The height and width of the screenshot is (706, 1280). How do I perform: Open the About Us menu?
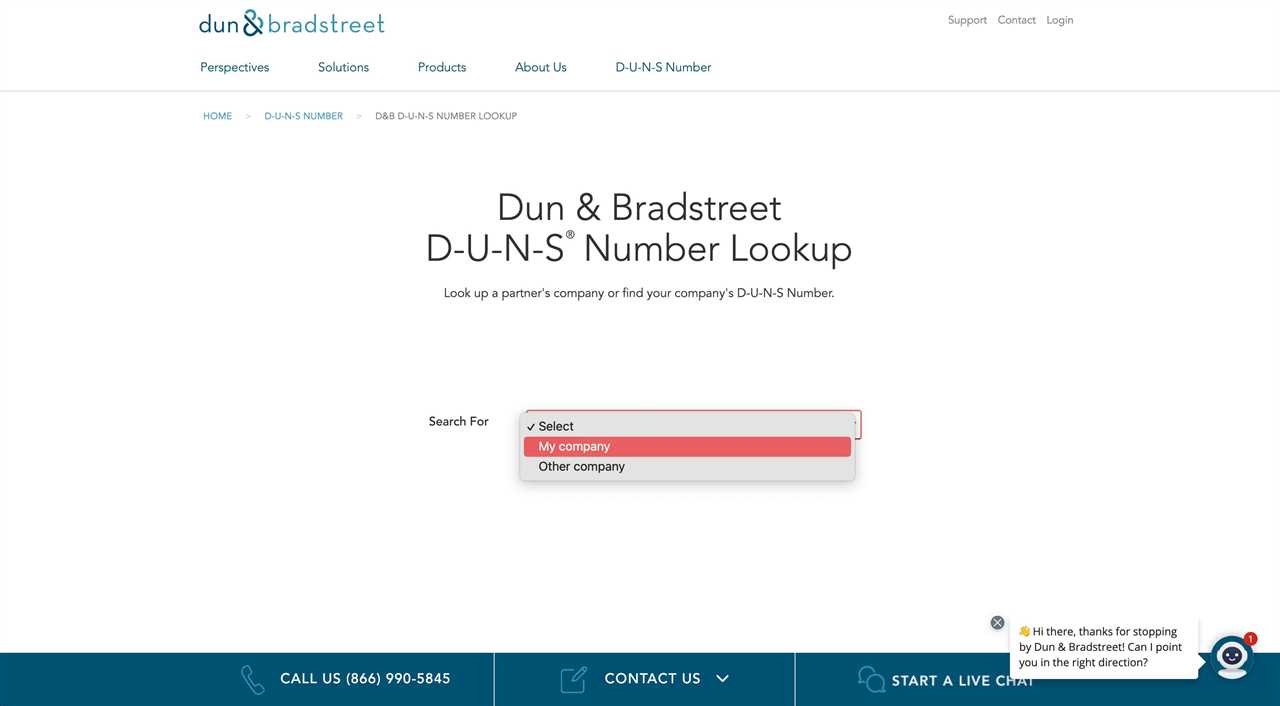(x=541, y=67)
